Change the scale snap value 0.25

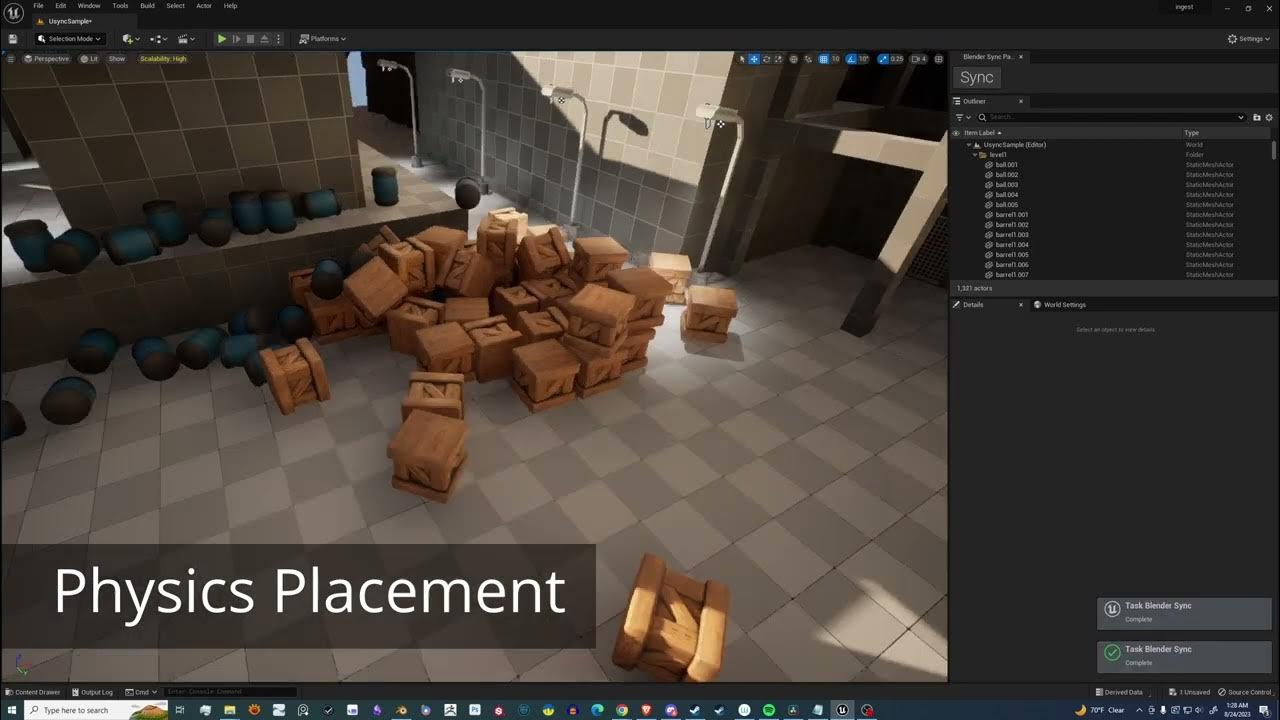click(897, 59)
